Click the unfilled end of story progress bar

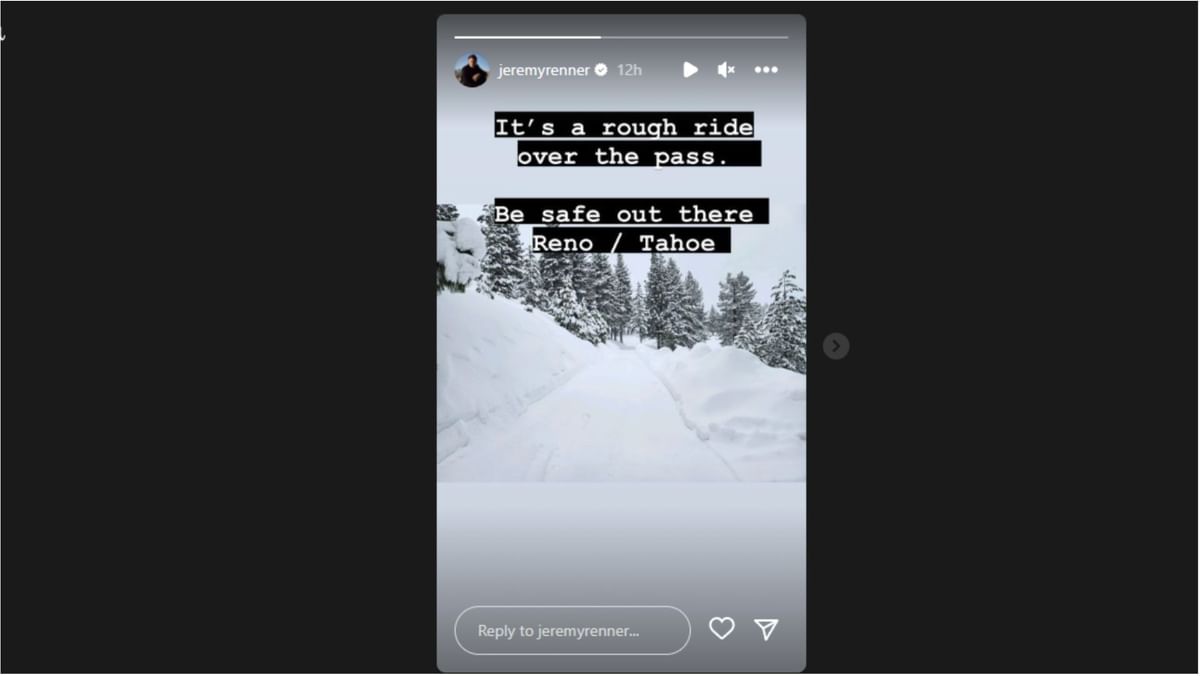695,37
